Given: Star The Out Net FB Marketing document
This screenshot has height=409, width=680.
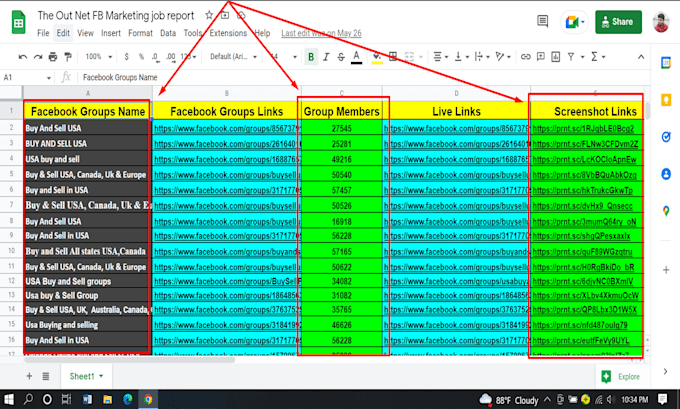Looking at the screenshot, I should coord(209,15).
